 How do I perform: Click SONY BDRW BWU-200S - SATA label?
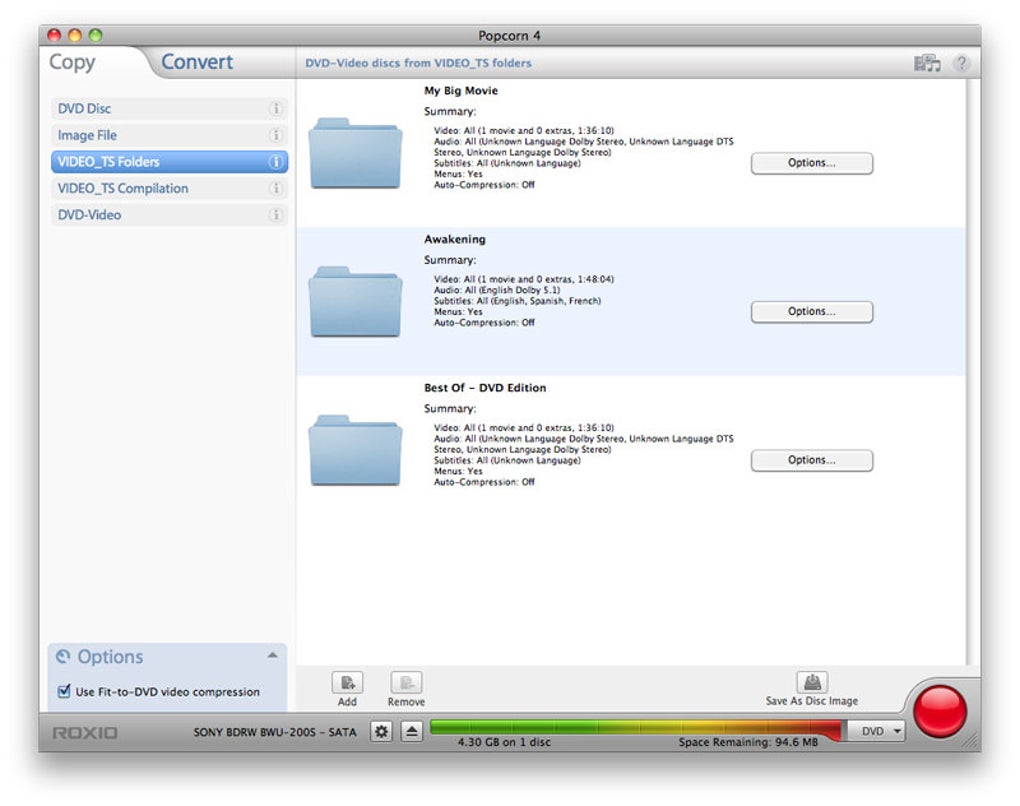[x=275, y=732]
